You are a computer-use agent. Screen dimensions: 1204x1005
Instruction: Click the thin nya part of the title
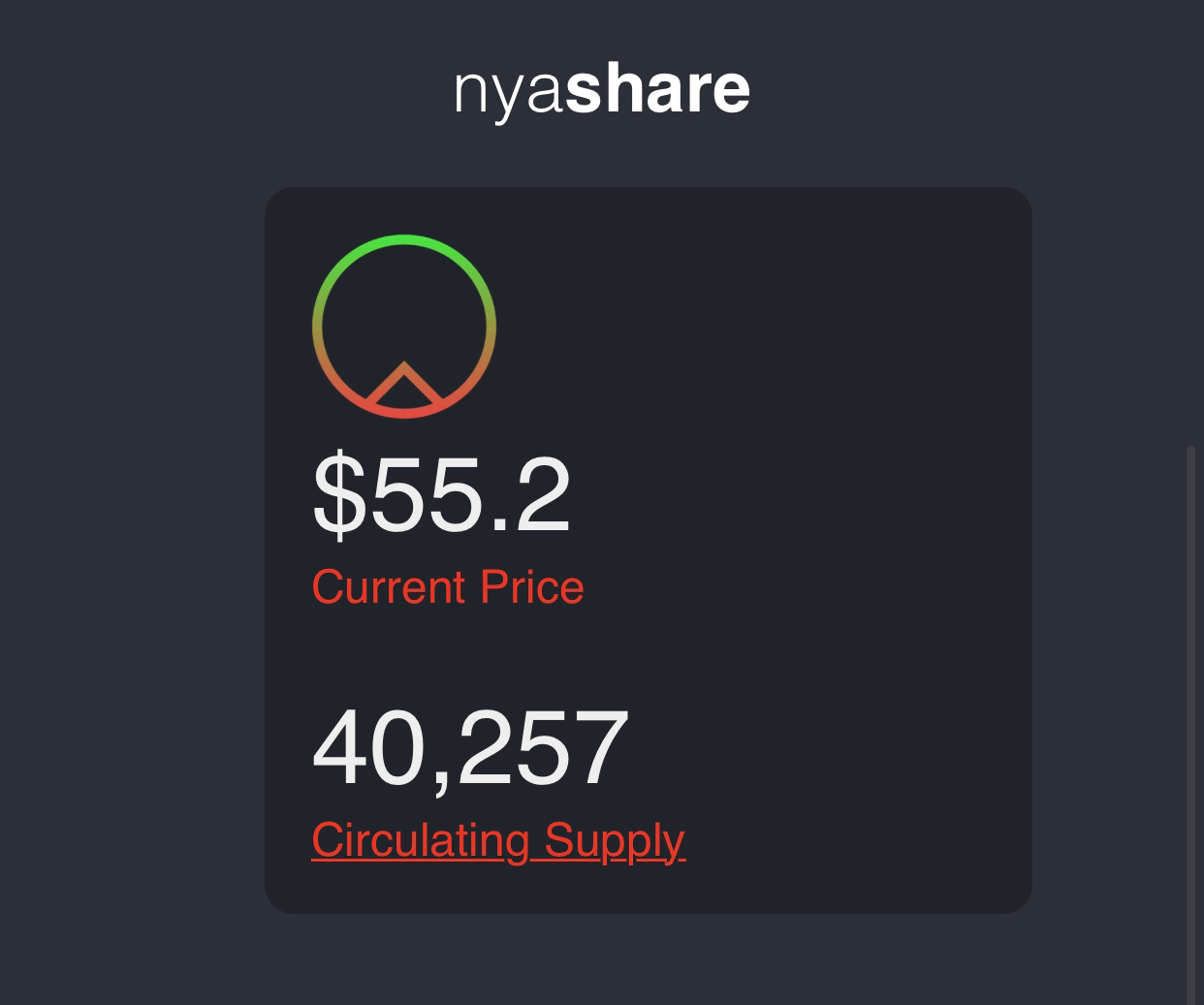[508, 93]
